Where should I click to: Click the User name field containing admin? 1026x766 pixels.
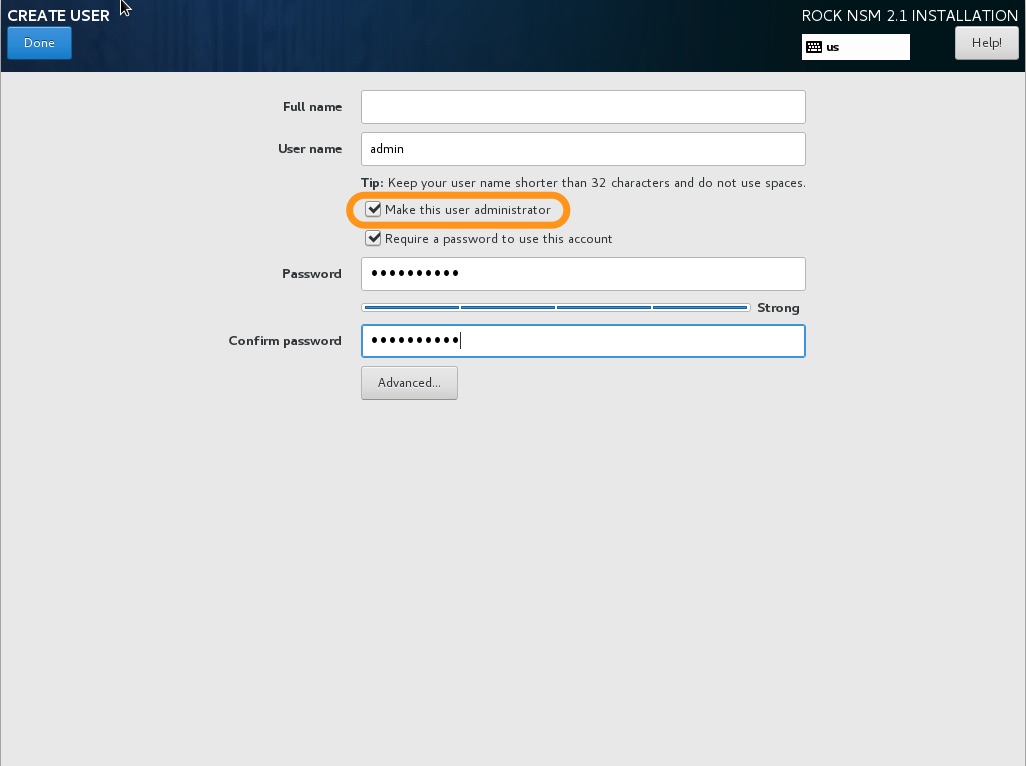583,149
